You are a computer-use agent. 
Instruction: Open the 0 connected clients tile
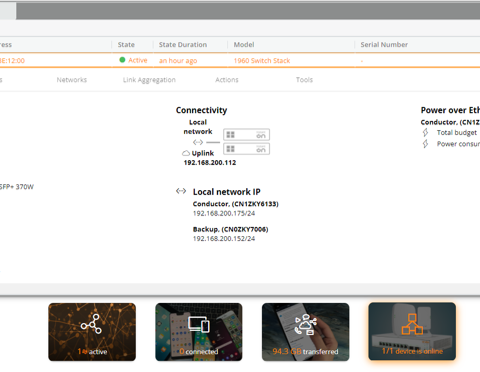[199, 332]
